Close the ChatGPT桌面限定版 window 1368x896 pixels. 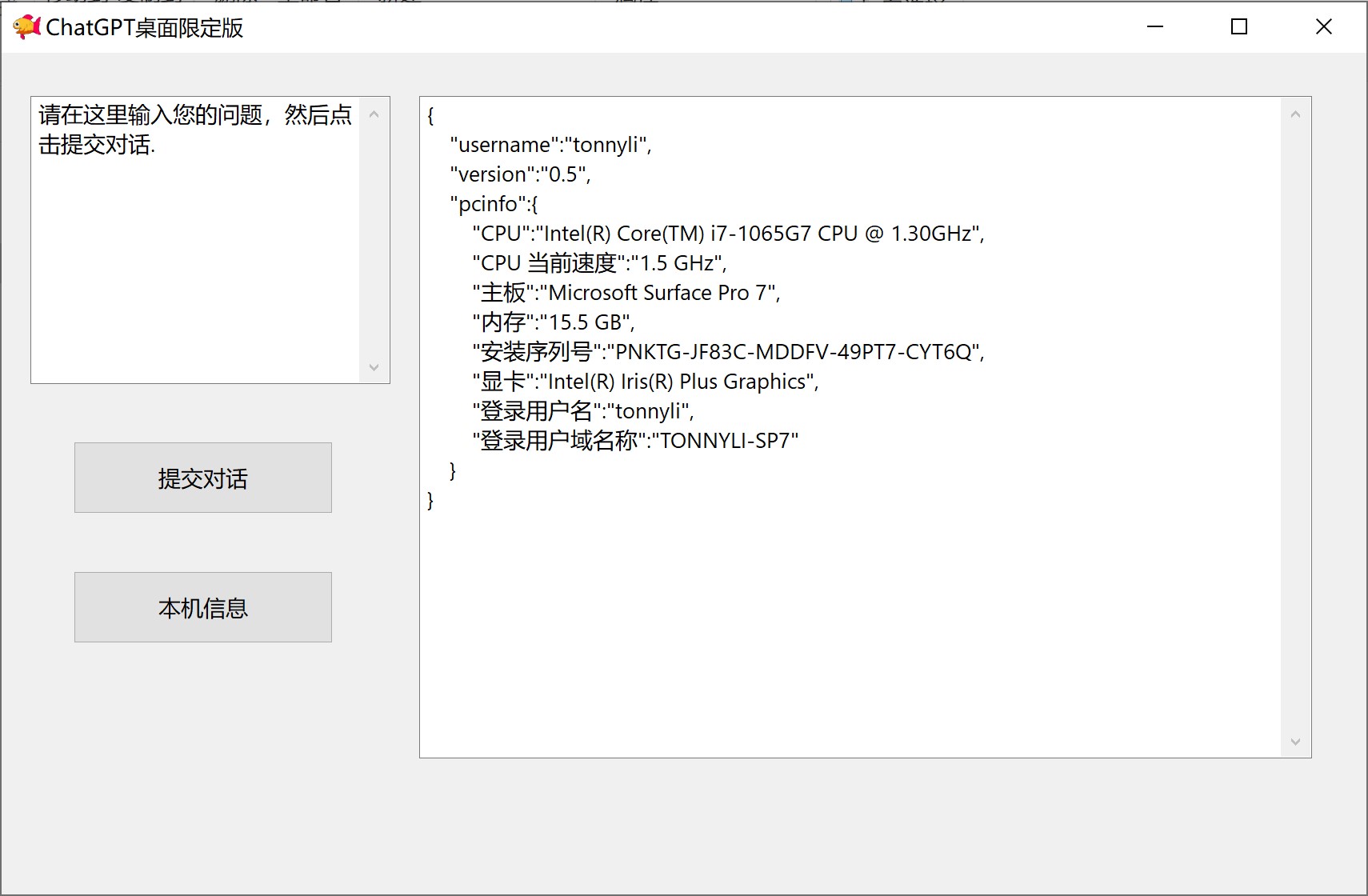click(1324, 27)
